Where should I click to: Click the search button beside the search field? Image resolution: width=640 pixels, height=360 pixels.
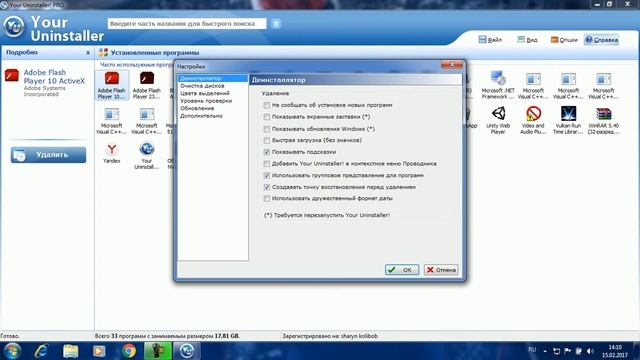tap(276, 24)
